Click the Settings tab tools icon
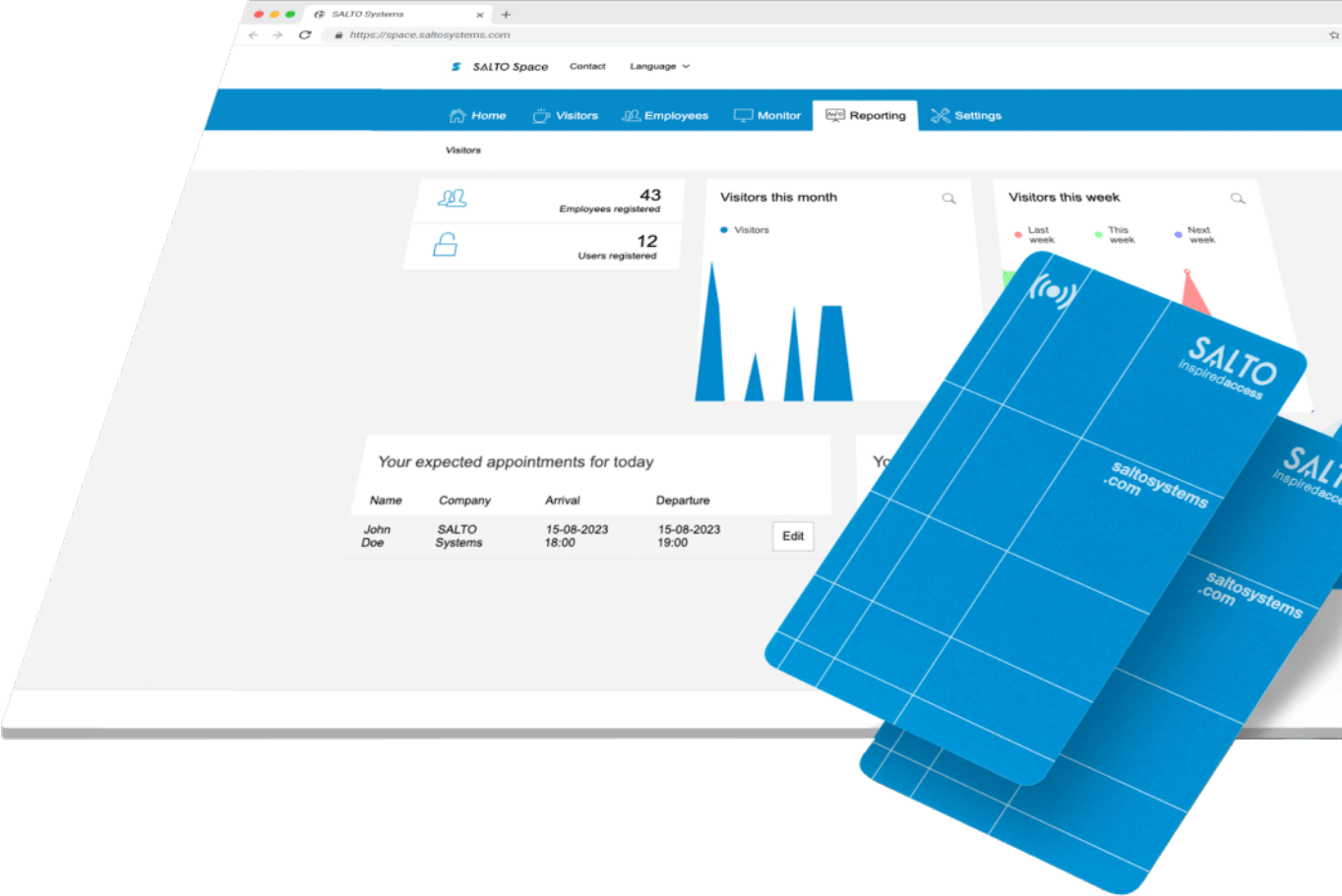The image size is (1342, 896). [x=941, y=116]
